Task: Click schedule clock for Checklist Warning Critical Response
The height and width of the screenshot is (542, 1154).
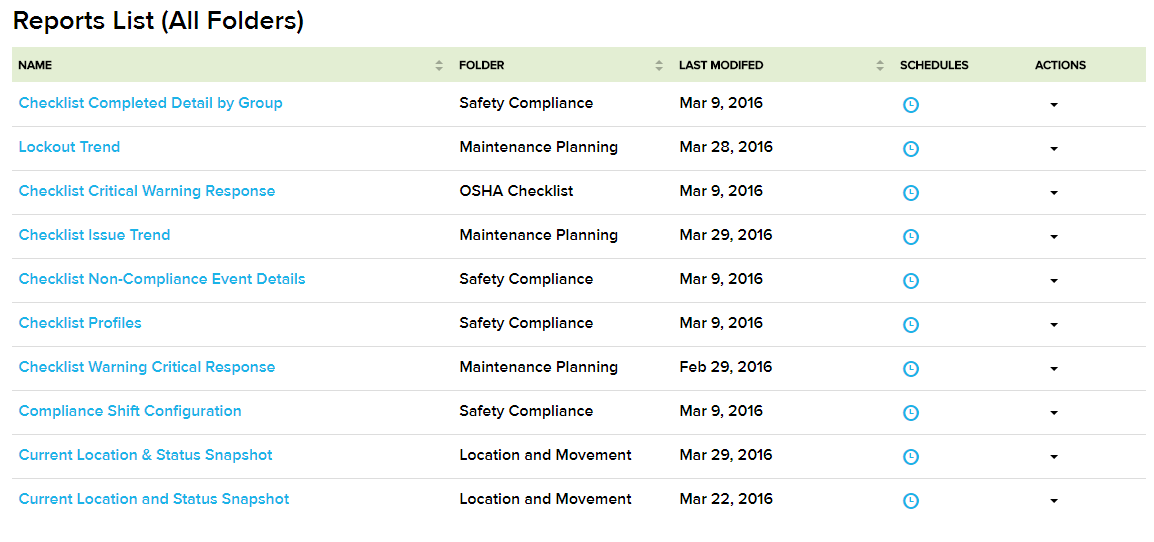Action: coord(910,369)
